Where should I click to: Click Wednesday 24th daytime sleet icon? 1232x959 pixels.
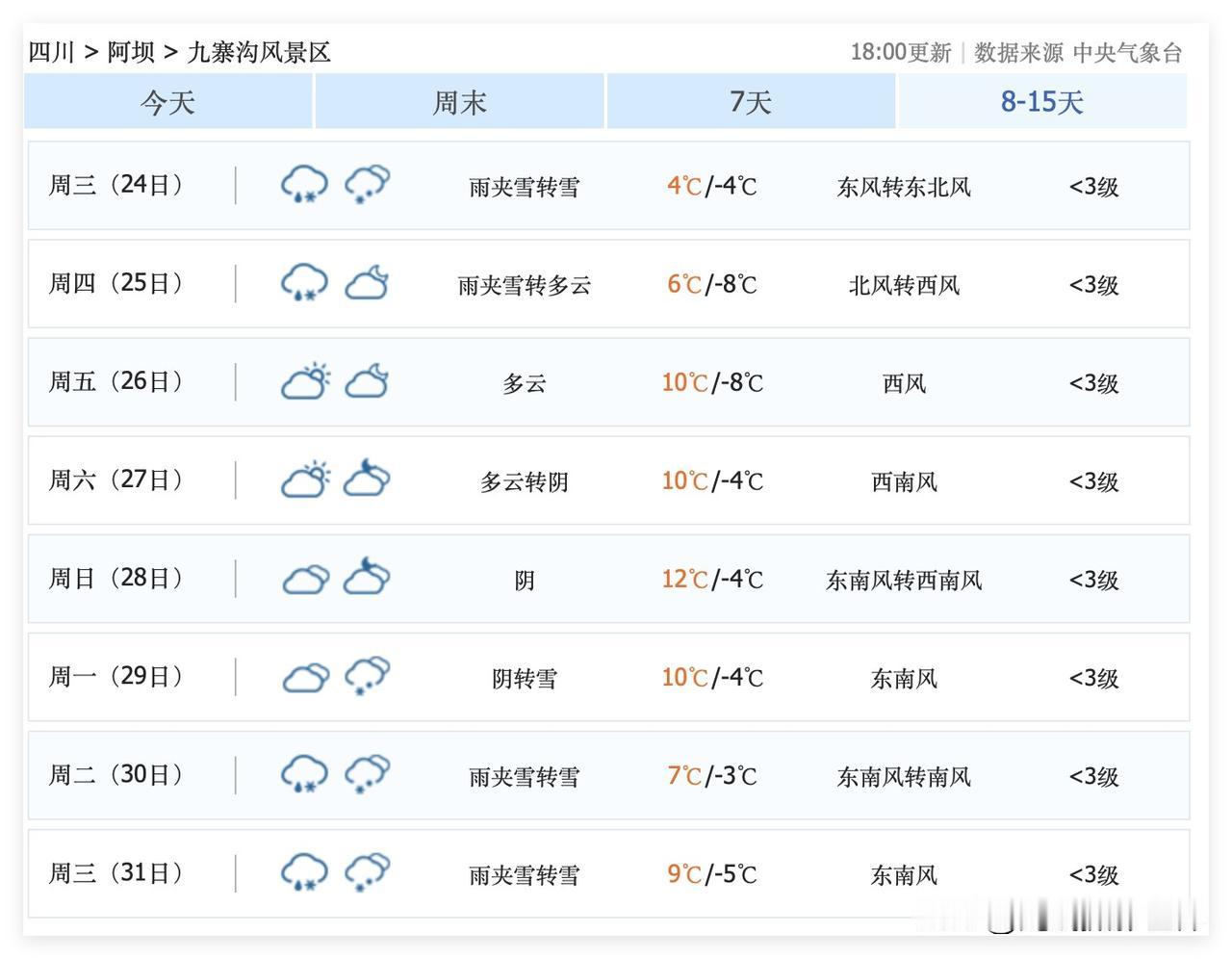pyautogui.click(x=304, y=184)
